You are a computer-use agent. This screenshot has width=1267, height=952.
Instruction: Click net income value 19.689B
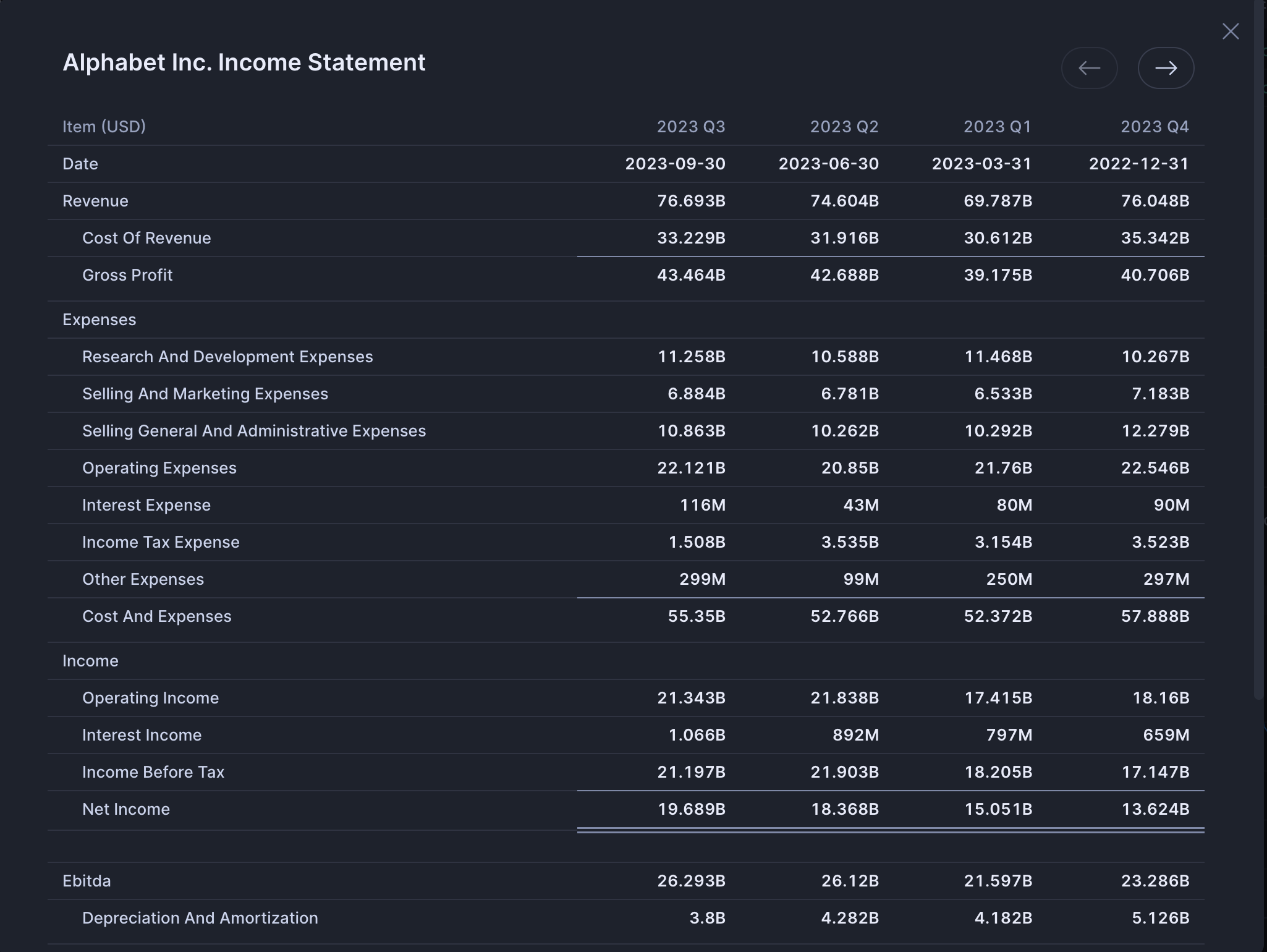coord(691,809)
